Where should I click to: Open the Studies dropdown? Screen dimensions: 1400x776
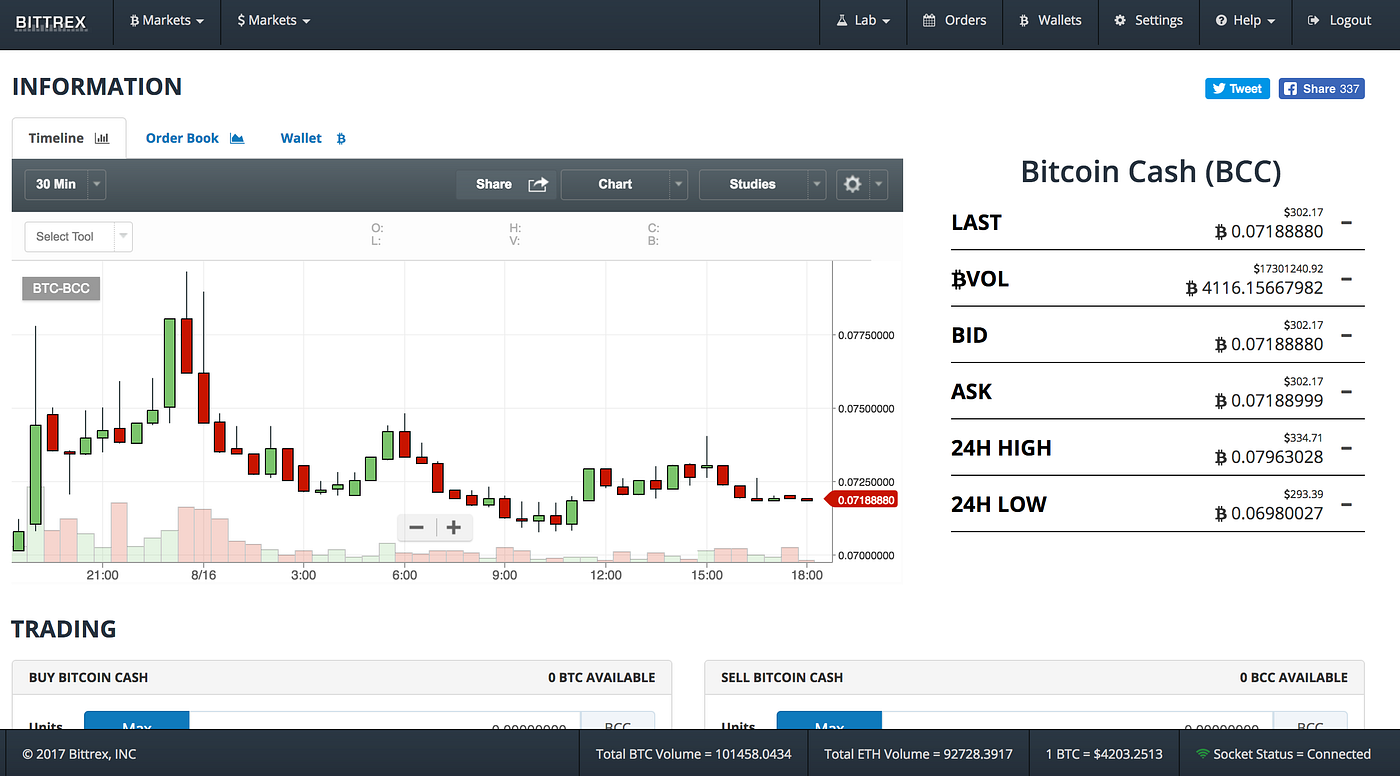tap(762, 184)
